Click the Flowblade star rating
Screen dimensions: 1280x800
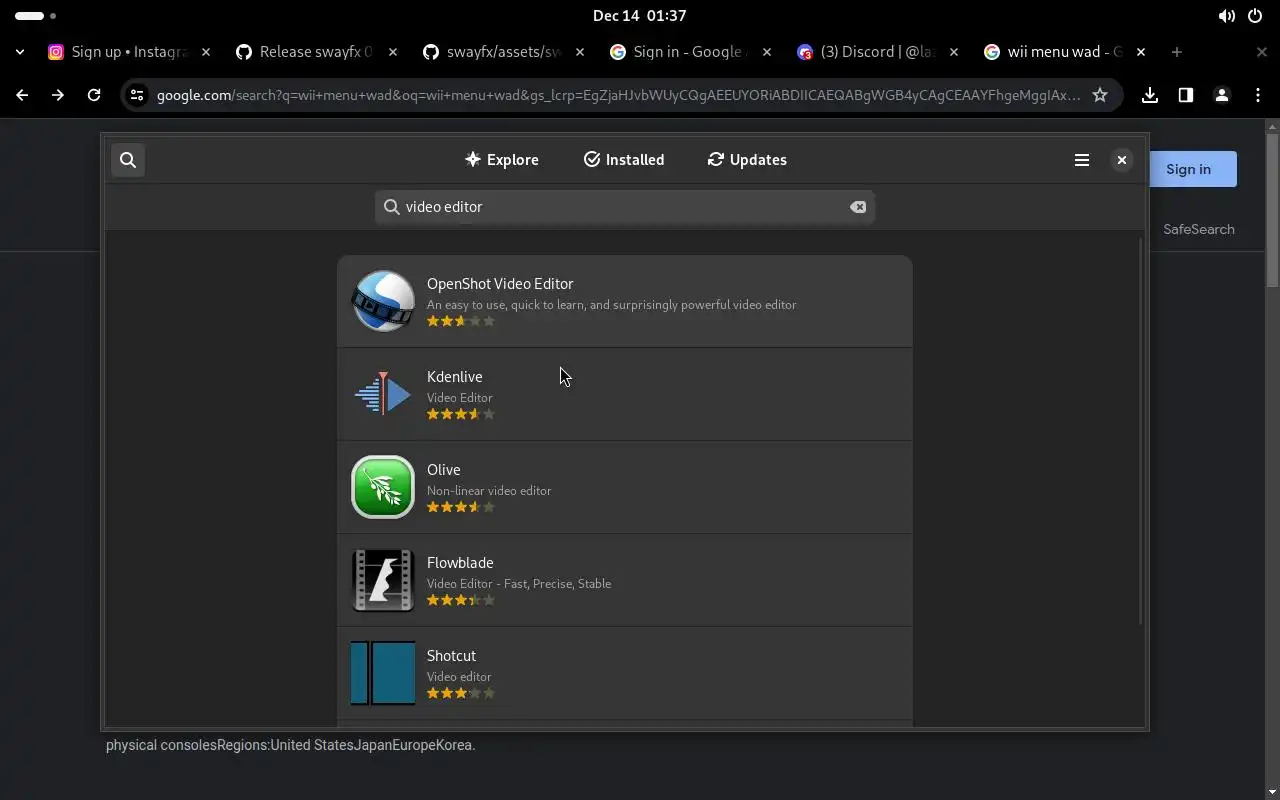tap(461, 600)
